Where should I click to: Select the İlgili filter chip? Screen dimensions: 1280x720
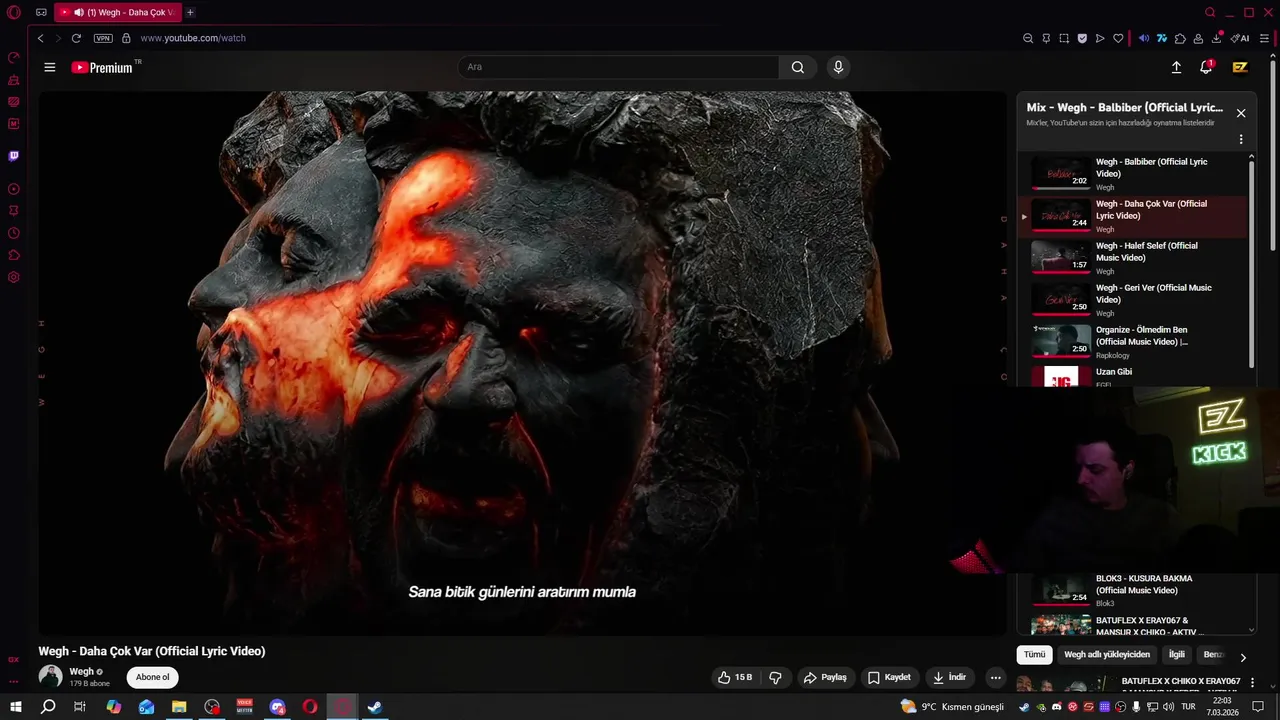[1177, 654]
